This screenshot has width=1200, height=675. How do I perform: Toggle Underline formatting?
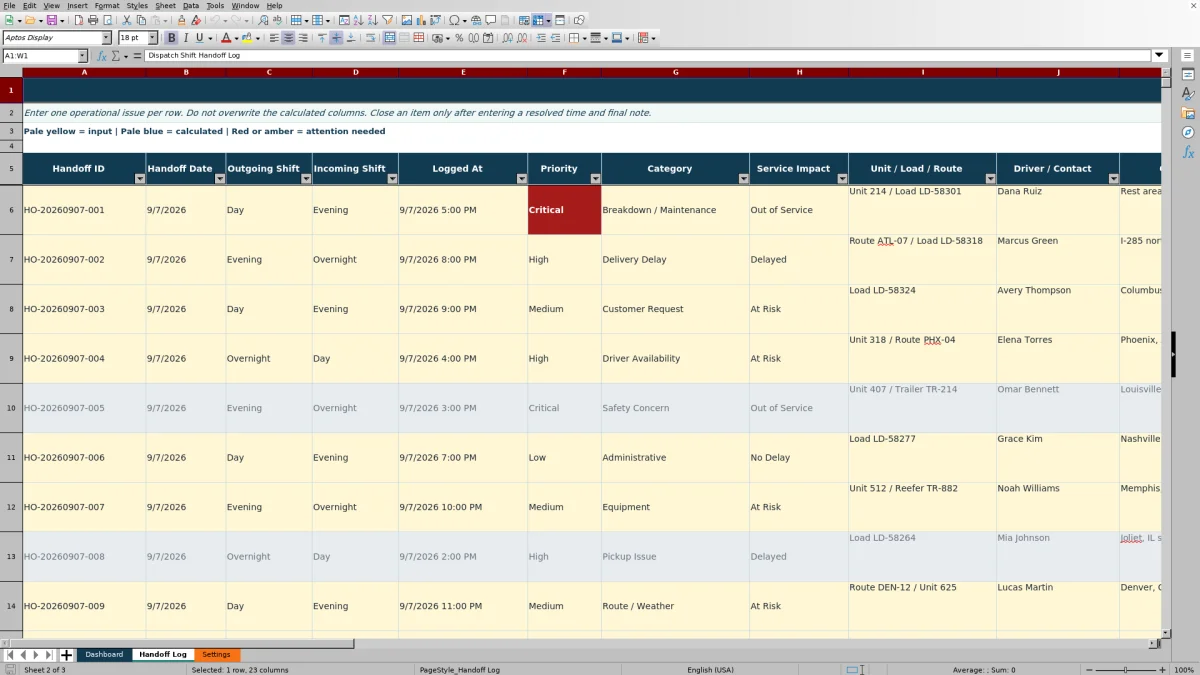coord(199,38)
